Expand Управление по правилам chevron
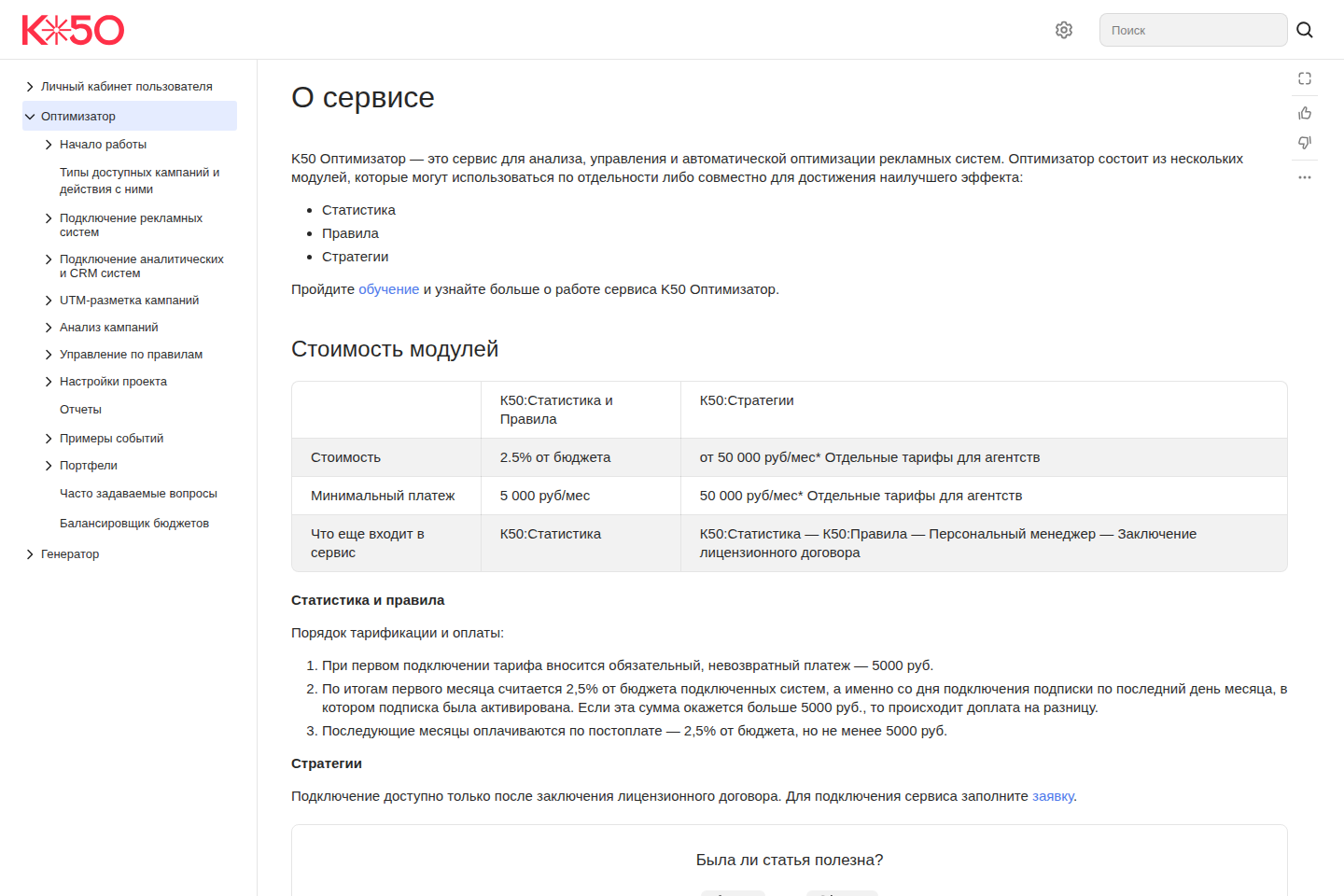Viewport: 1344px width, 896px height. (x=49, y=355)
